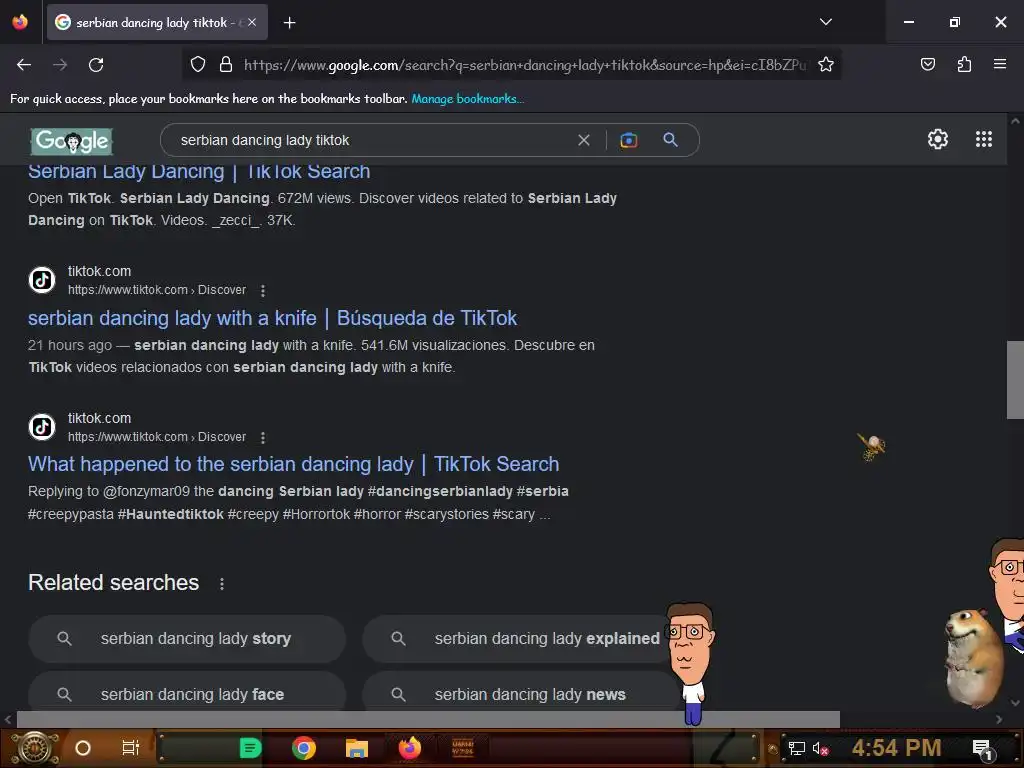View site security padlock info

(226, 65)
